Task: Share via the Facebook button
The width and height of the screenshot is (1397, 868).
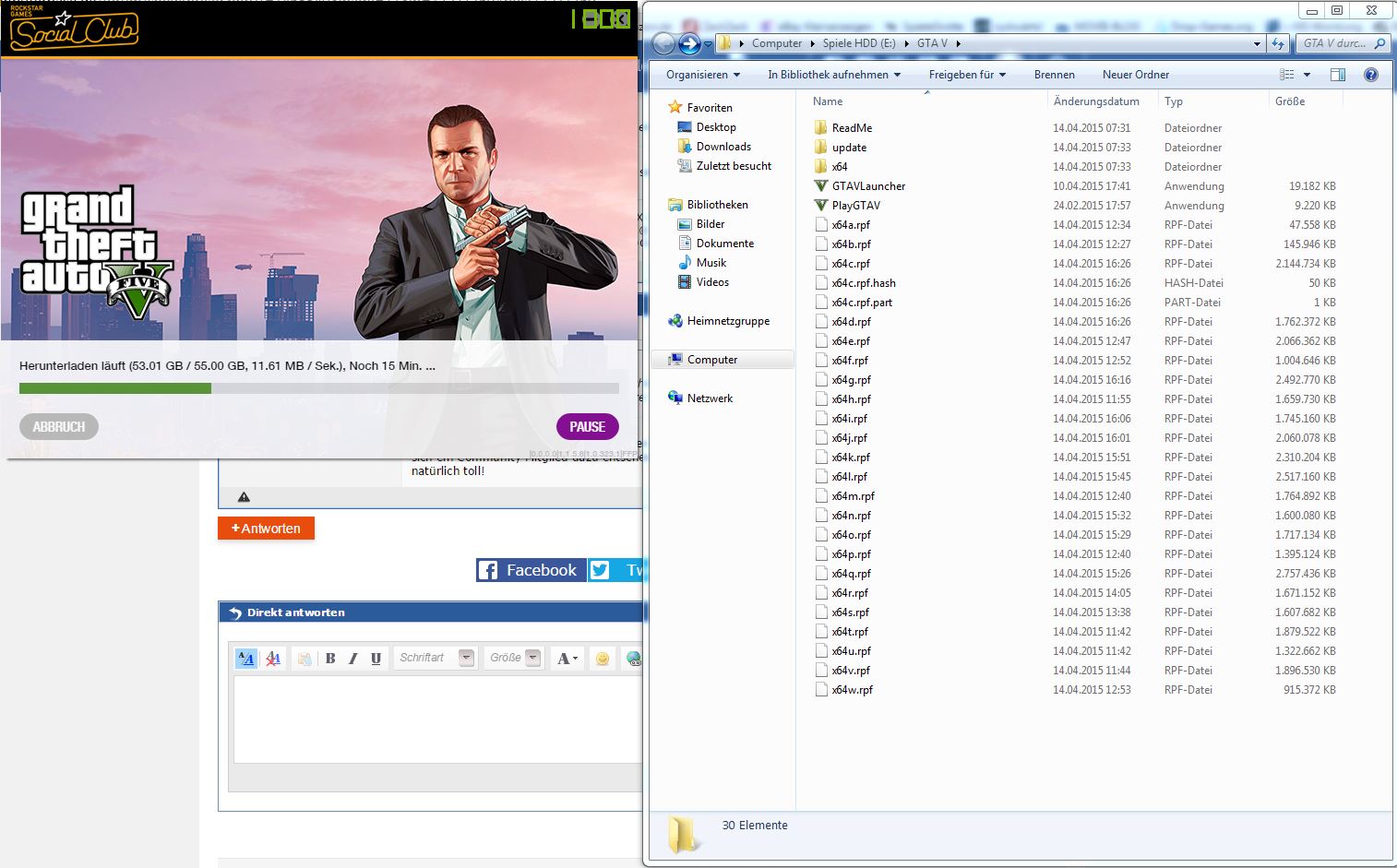Action: click(x=531, y=570)
